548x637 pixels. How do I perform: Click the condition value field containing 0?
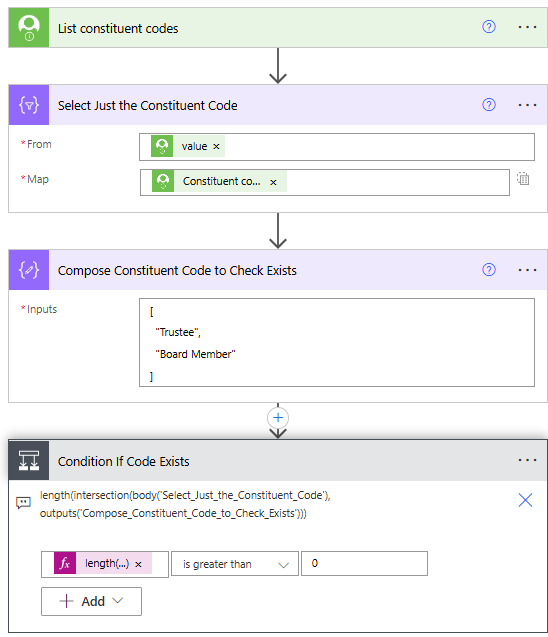click(364, 563)
